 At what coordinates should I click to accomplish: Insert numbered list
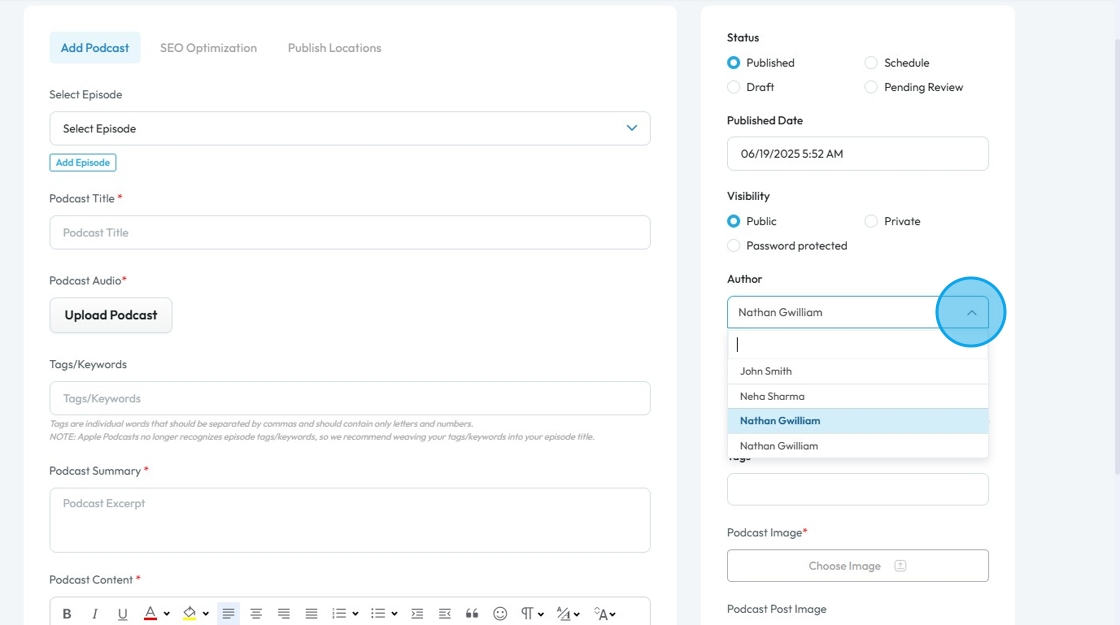coord(339,614)
